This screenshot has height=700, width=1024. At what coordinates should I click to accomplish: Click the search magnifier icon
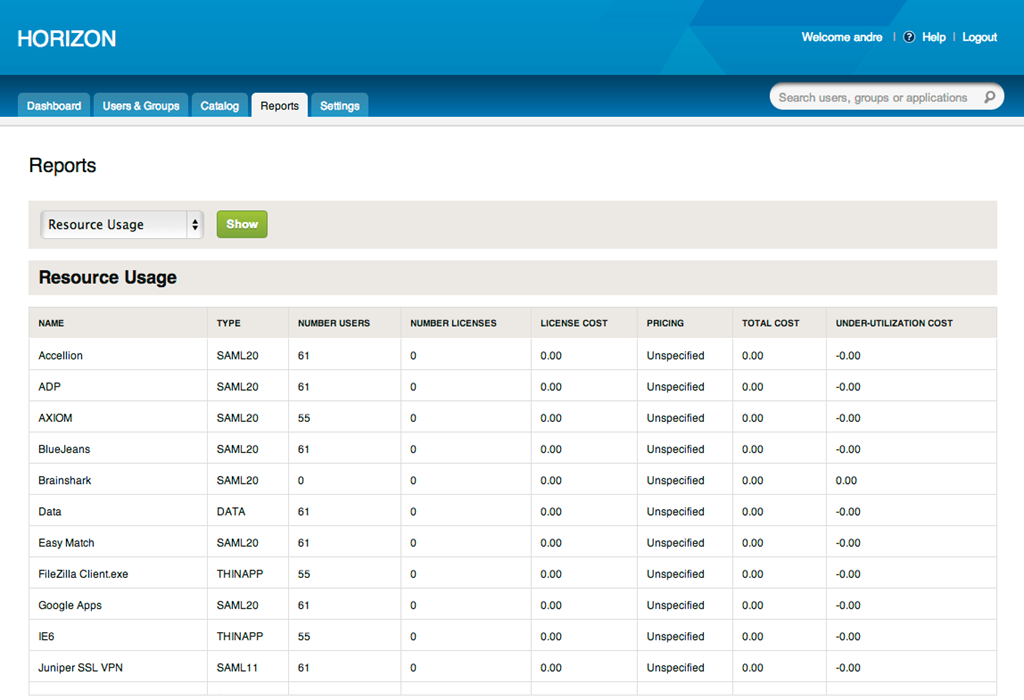point(989,97)
